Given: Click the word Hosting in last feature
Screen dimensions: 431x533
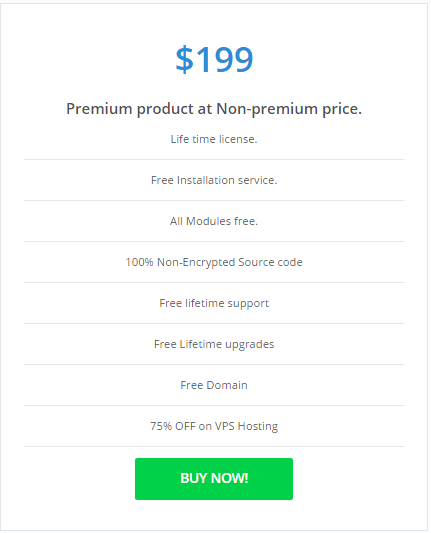Looking at the screenshot, I should (x=258, y=426).
